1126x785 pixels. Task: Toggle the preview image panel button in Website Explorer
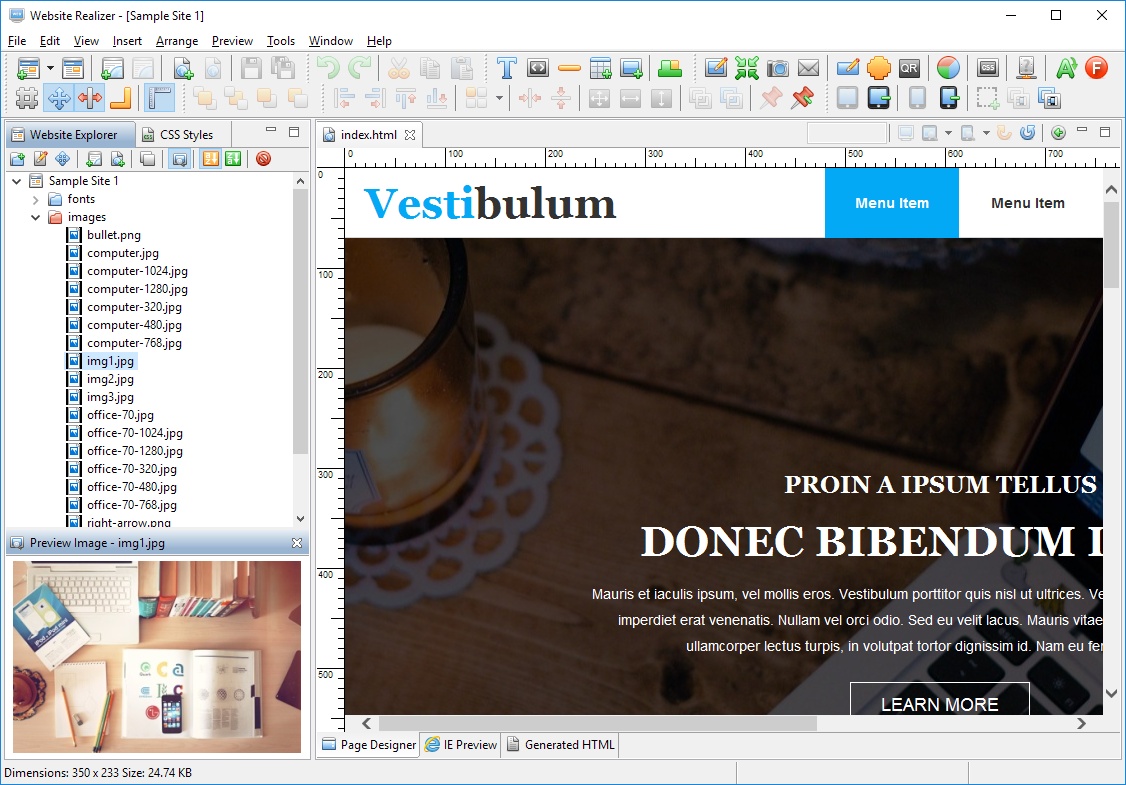(180, 159)
